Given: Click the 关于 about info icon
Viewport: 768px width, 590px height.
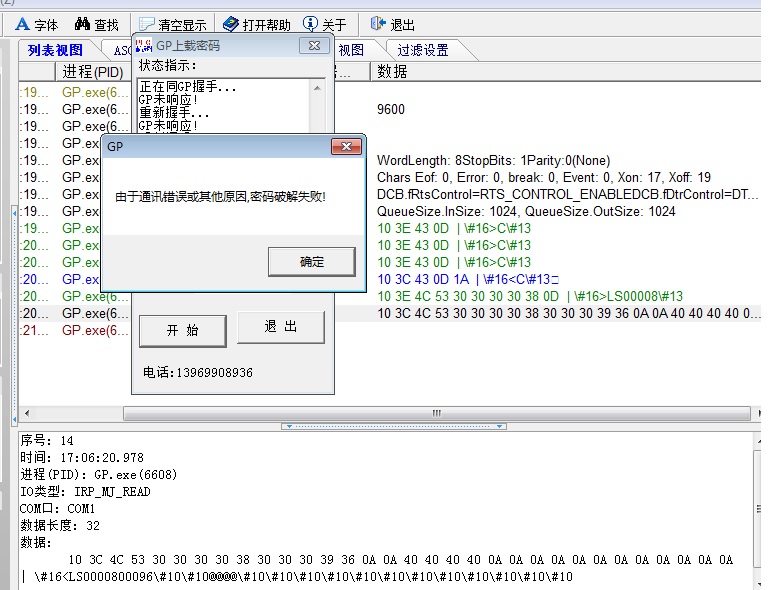Looking at the screenshot, I should point(310,24).
